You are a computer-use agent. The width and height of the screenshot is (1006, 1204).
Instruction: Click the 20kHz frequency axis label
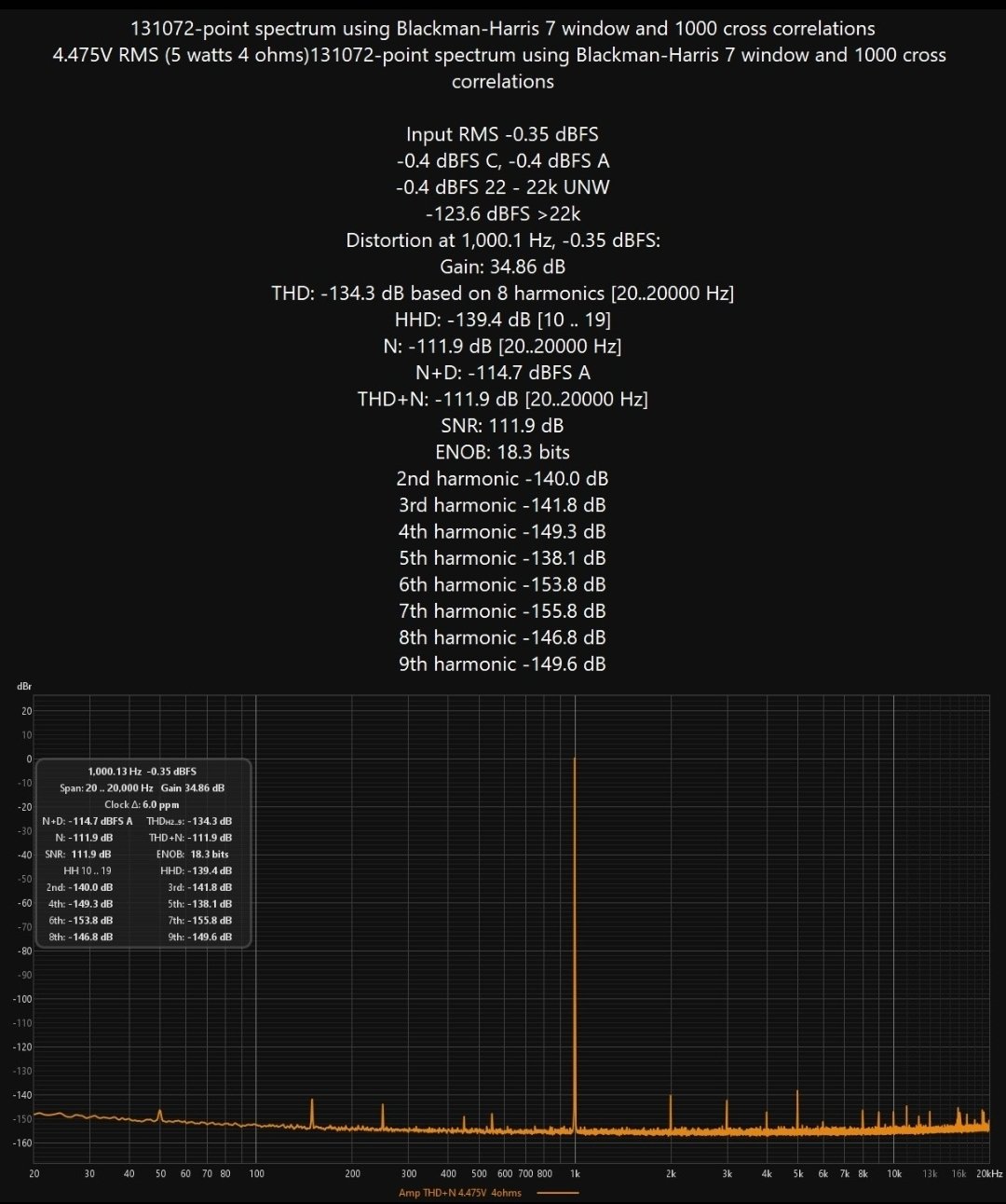coord(989,1173)
